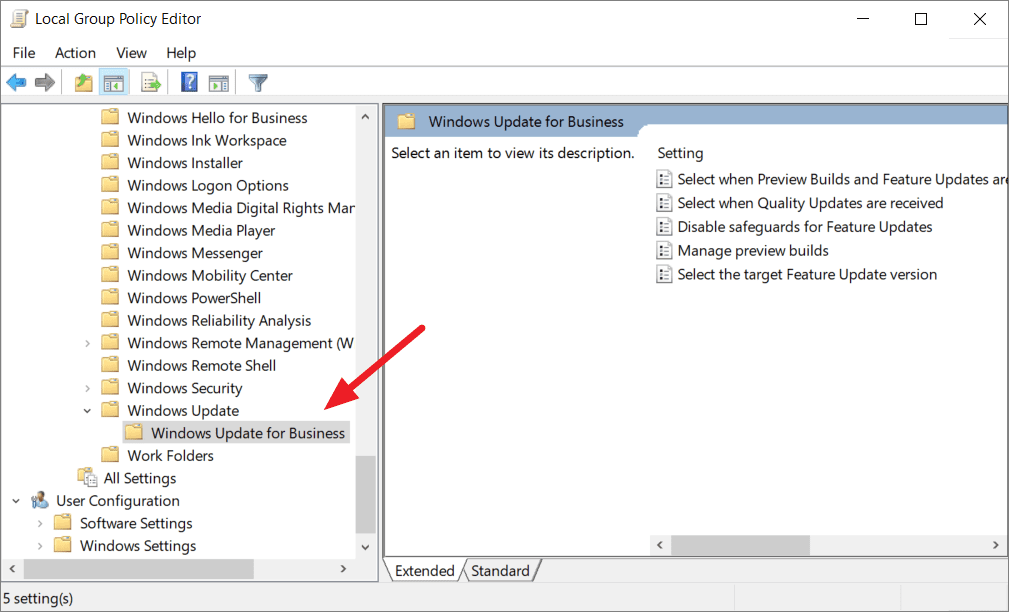Maximize the Local Group Policy Editor window

click(x=921, y=19)
